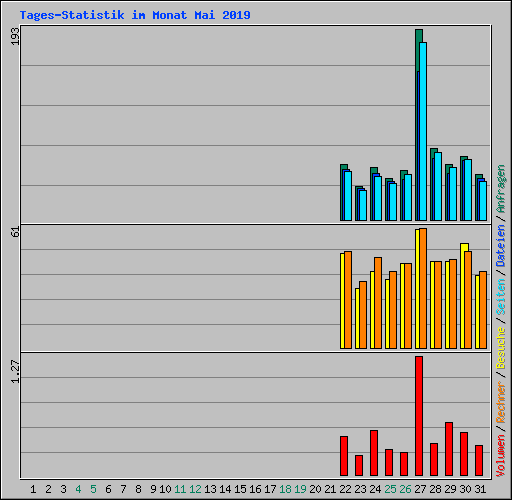This screenshot has width=512, height=500.
Task: Click day label 31 on x-axis
Action: click(480, 489)
